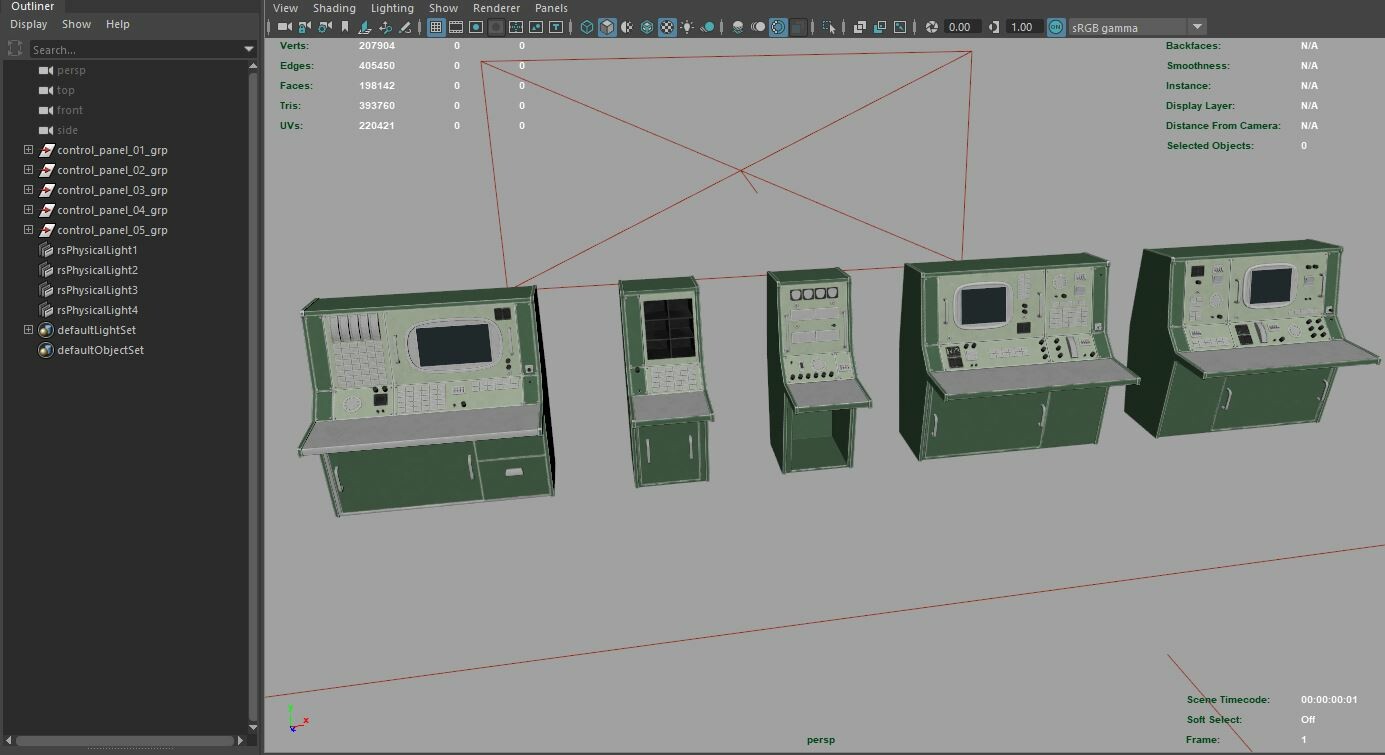Toggle smooth shaded display mode
1385x755 pixels.
(x=609, y=27)
